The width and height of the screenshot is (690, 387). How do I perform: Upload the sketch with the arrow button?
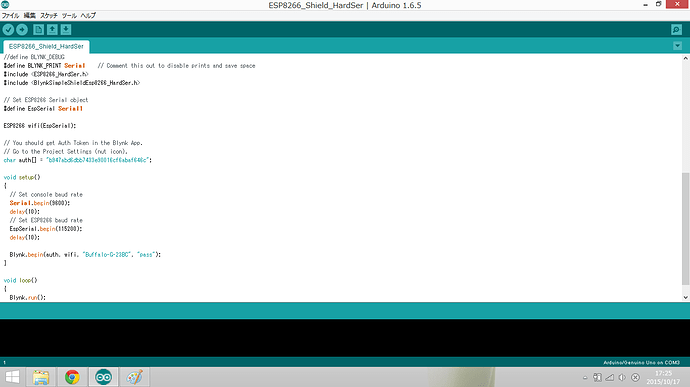point(22,29)
